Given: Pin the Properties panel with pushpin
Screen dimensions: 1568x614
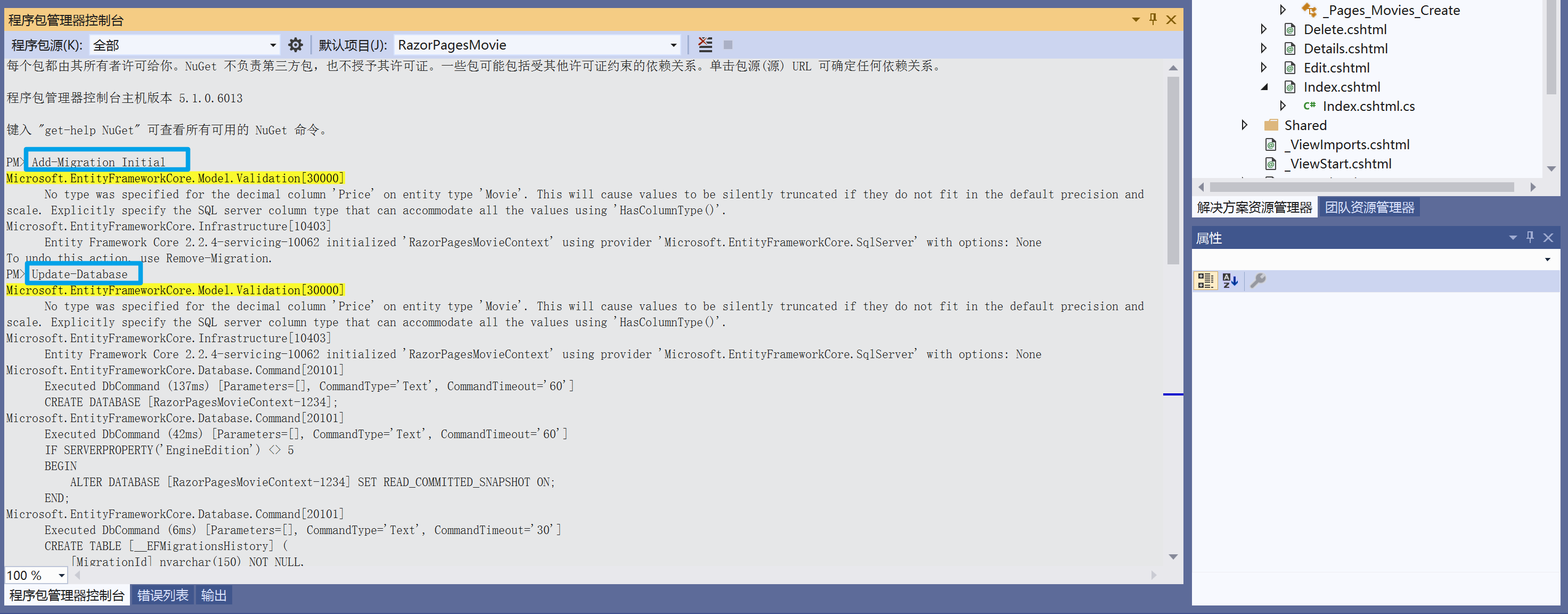Looking at the screenshot, I should (1530, 238).
